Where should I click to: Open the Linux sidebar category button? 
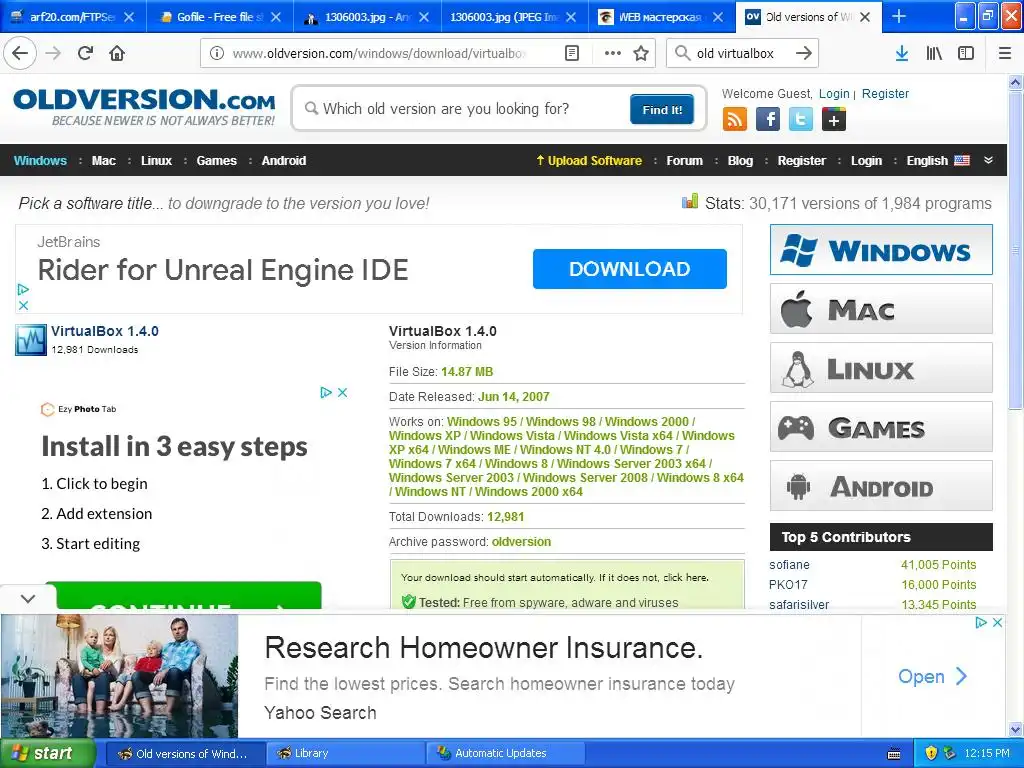point(881,368)
